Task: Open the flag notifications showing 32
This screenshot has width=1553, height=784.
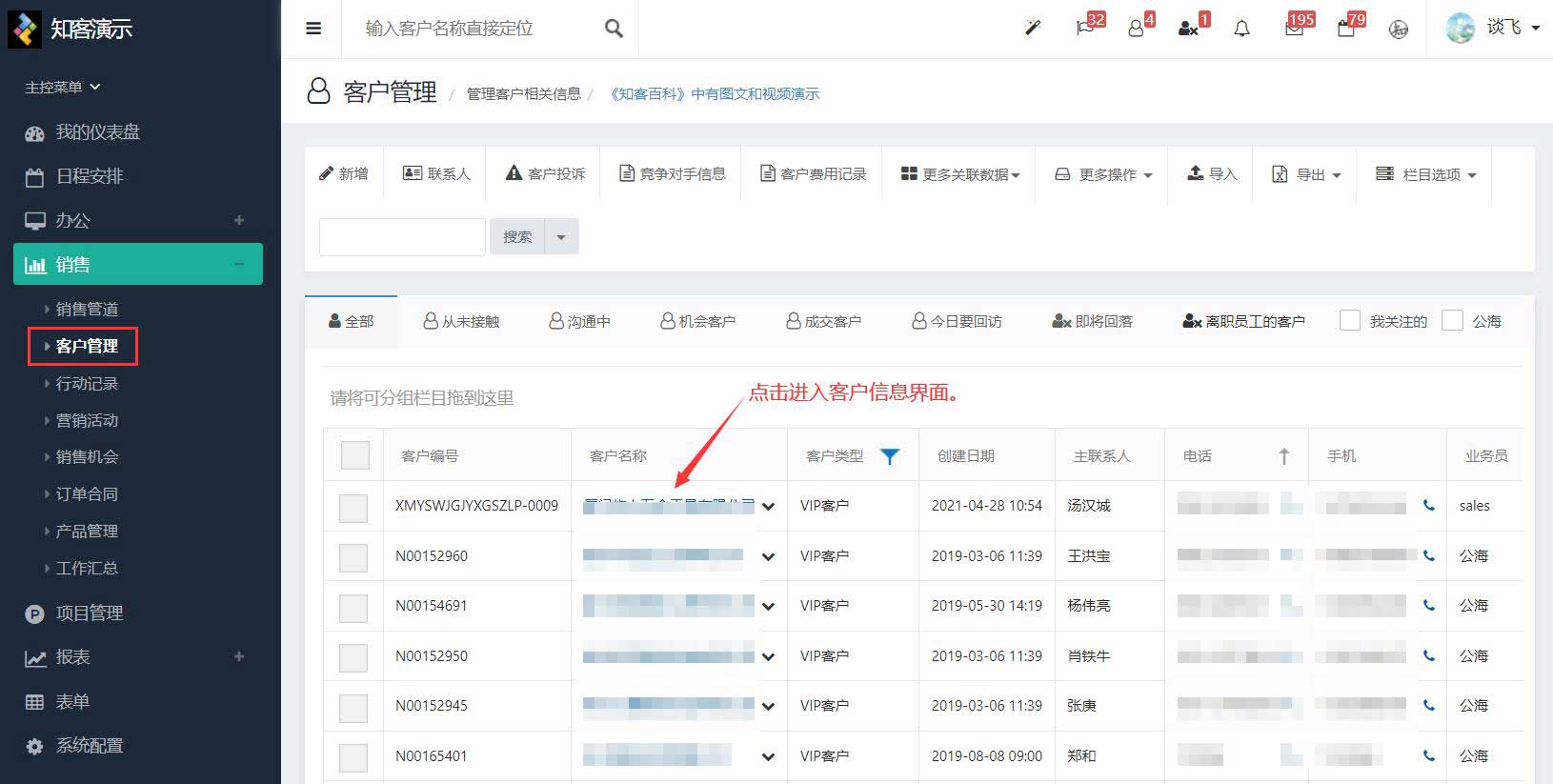Action: tap(1085, 29)
